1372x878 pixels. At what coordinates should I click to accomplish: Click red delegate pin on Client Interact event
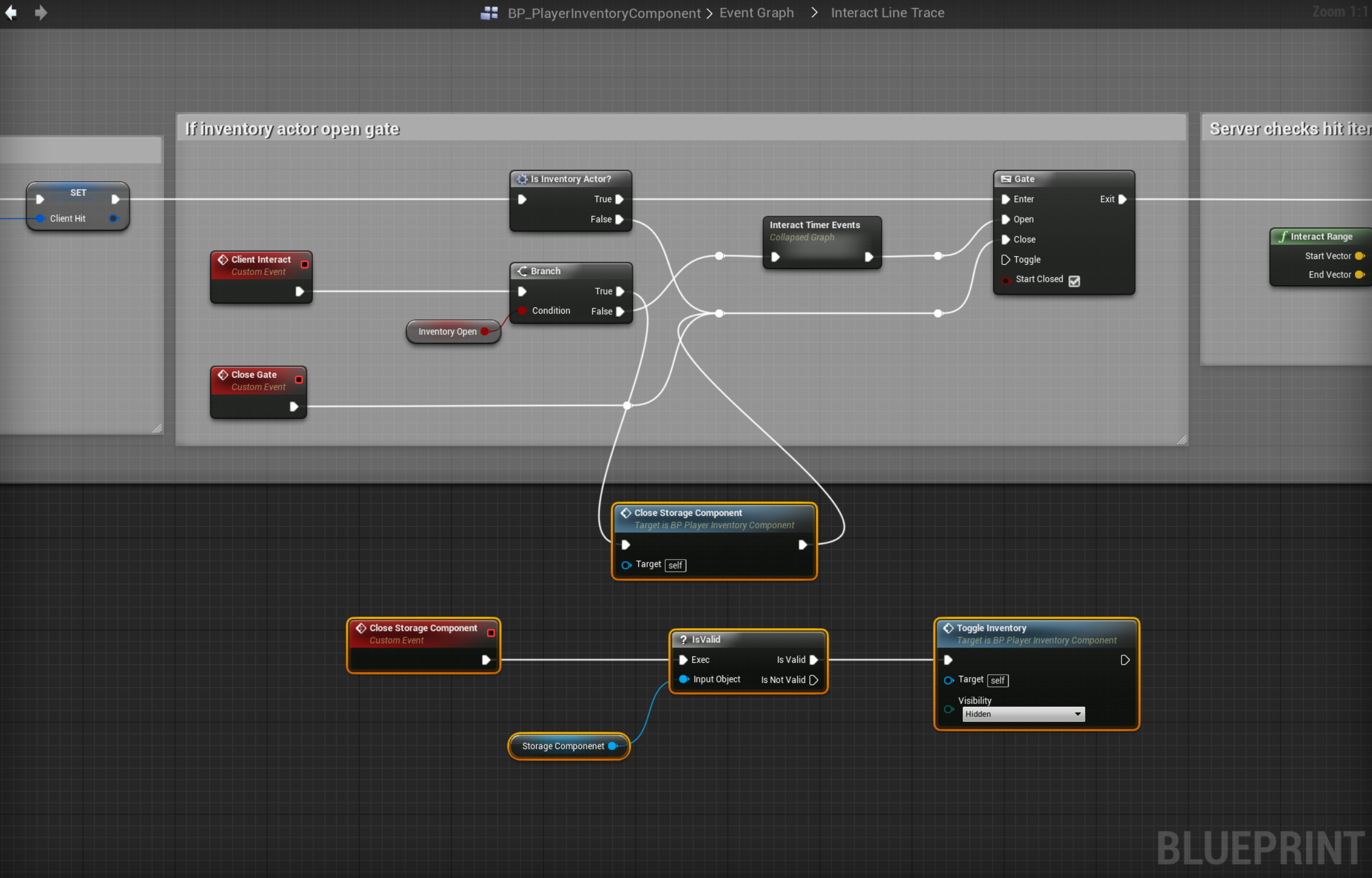click(x=305, y=264)
